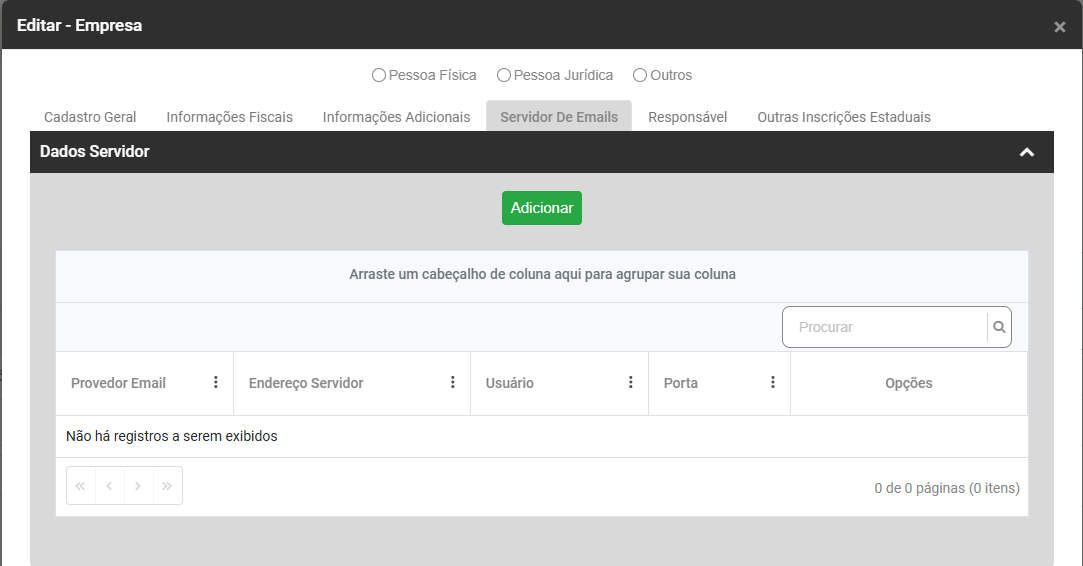
Task: Open Endereço Servidor column menu
Action: (x=453, y=382)
